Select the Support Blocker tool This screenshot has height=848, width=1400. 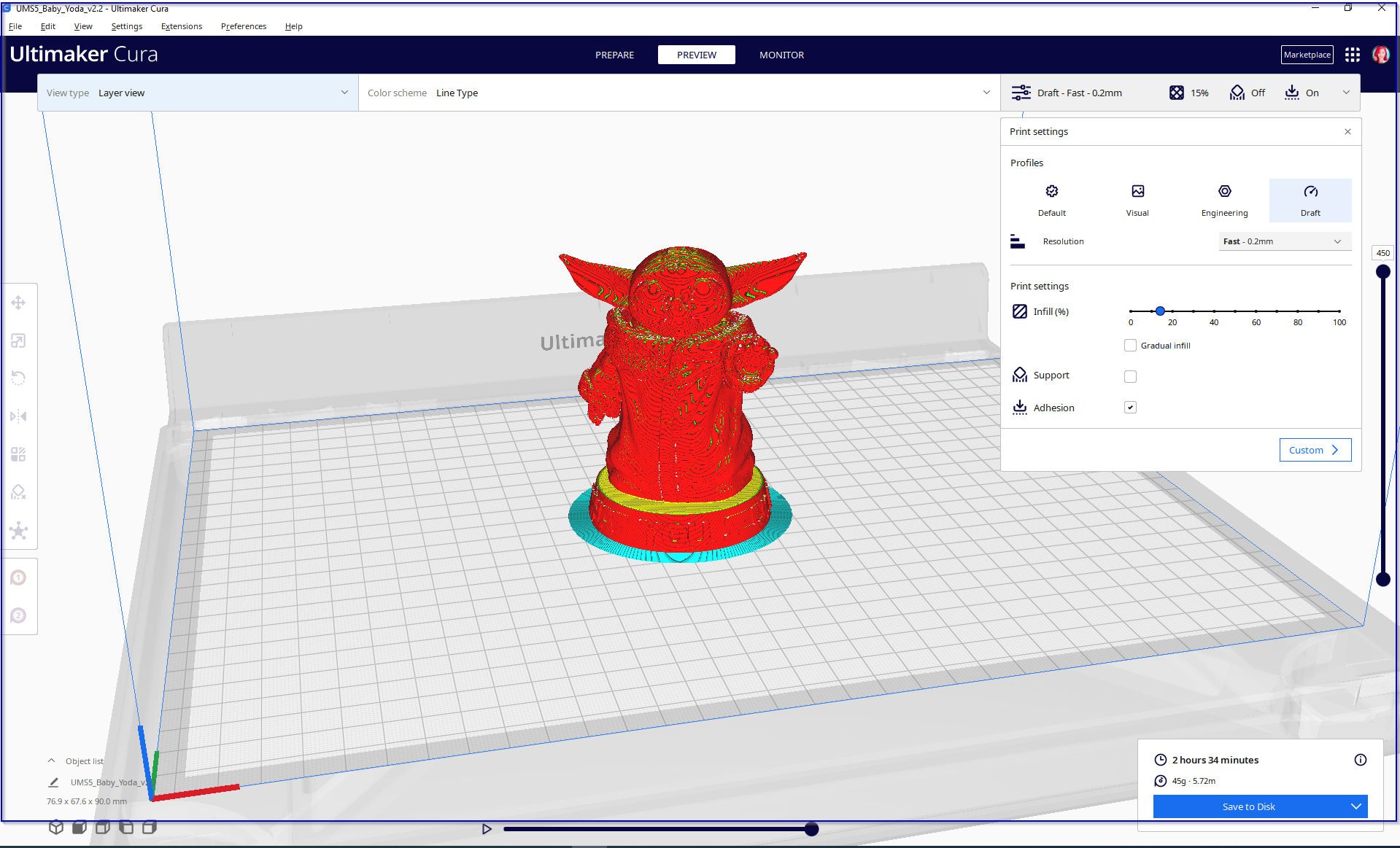[x=18, y=491]
